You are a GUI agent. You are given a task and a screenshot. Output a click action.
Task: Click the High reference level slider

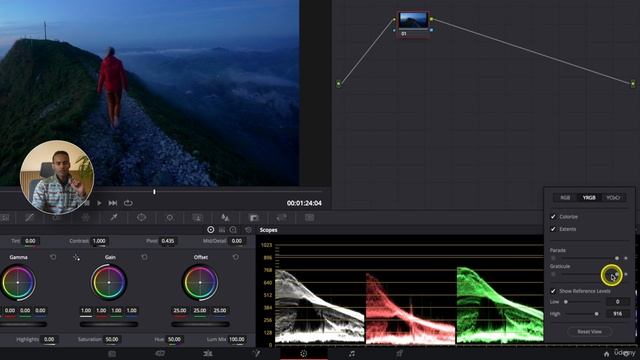582,314
